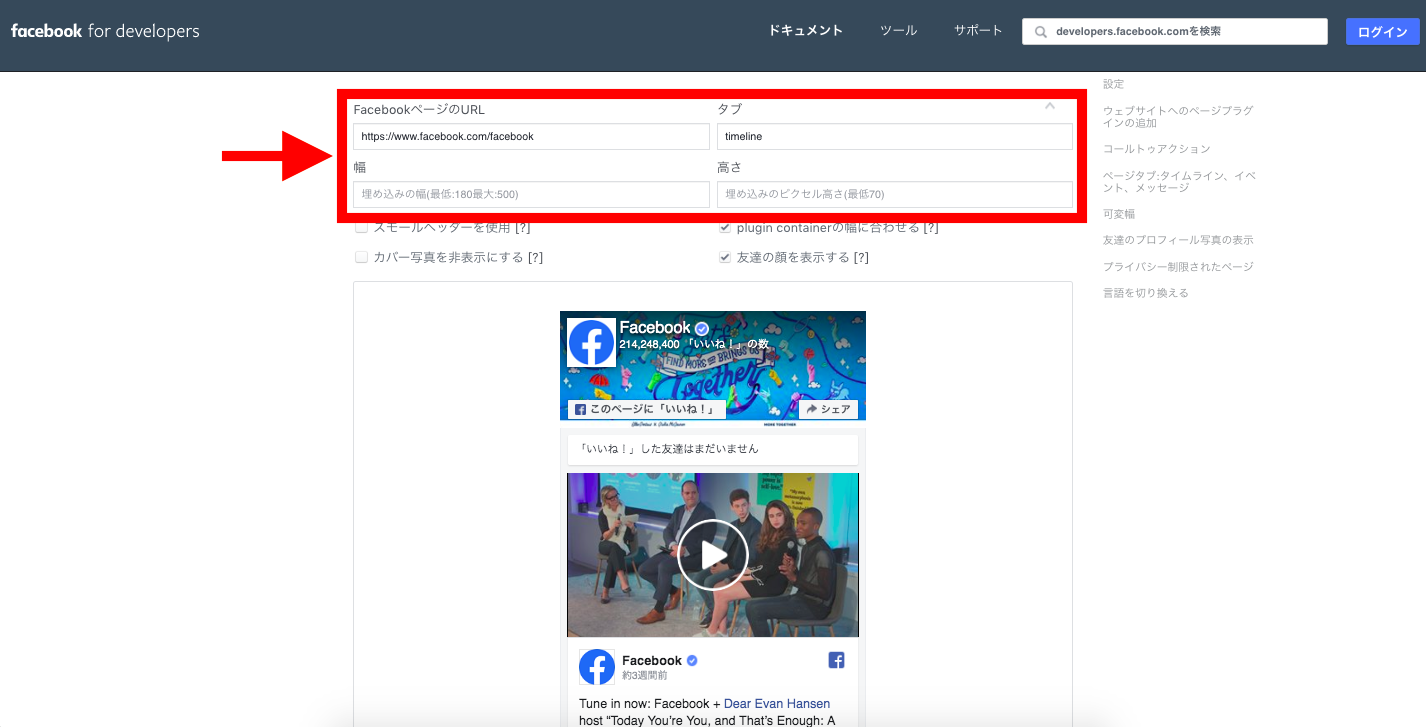Click the 約3週間前 post timestamp

point(645,676)
